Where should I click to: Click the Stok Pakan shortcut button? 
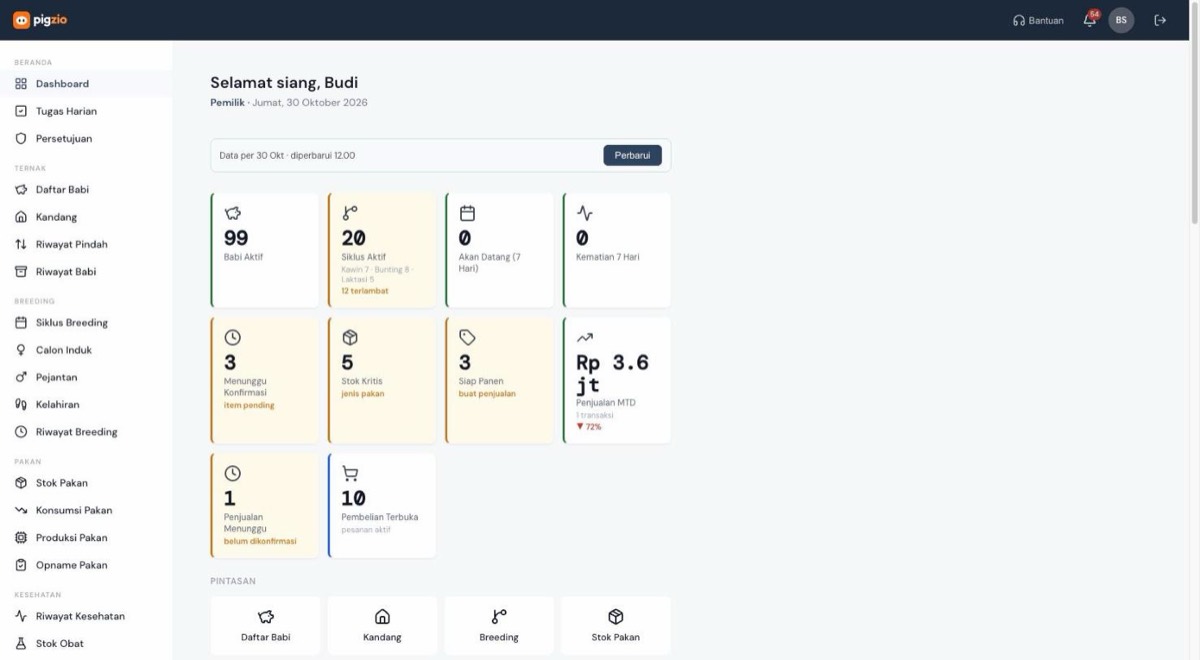616,626
